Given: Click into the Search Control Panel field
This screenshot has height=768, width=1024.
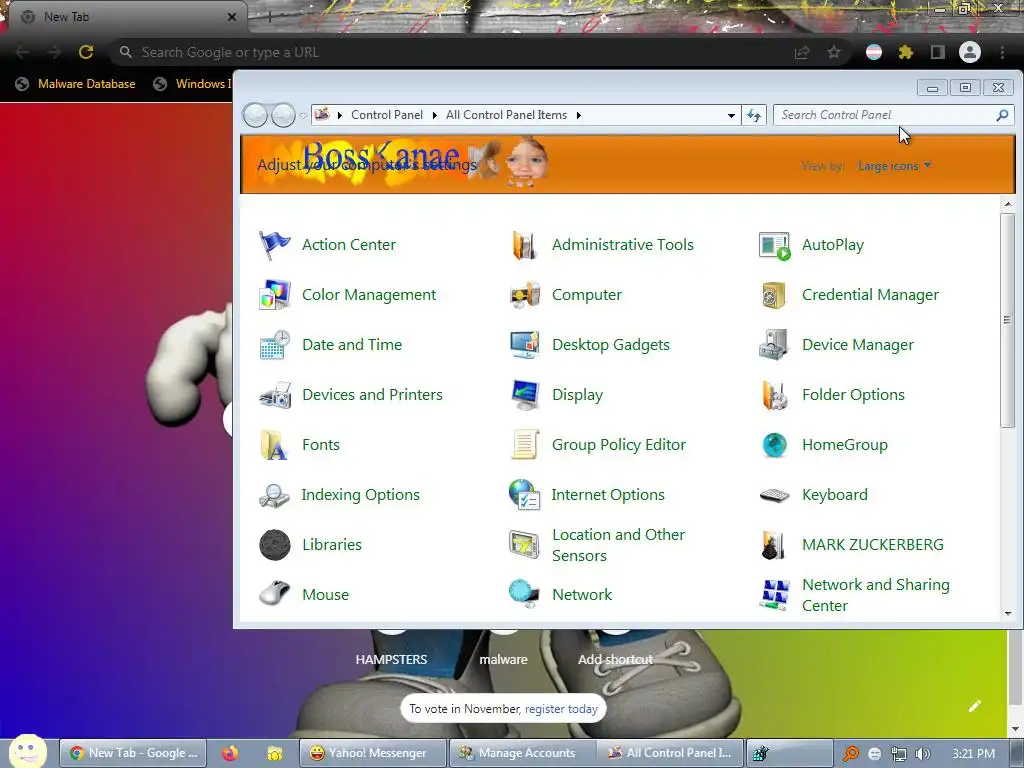Looking at the screenshot, I should 884,115.
